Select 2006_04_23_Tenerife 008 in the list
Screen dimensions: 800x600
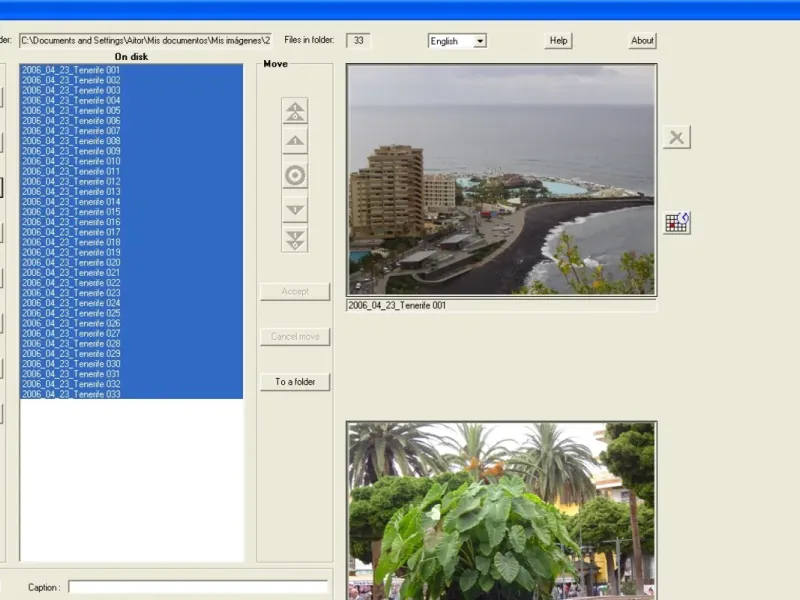tap(131, 141)
